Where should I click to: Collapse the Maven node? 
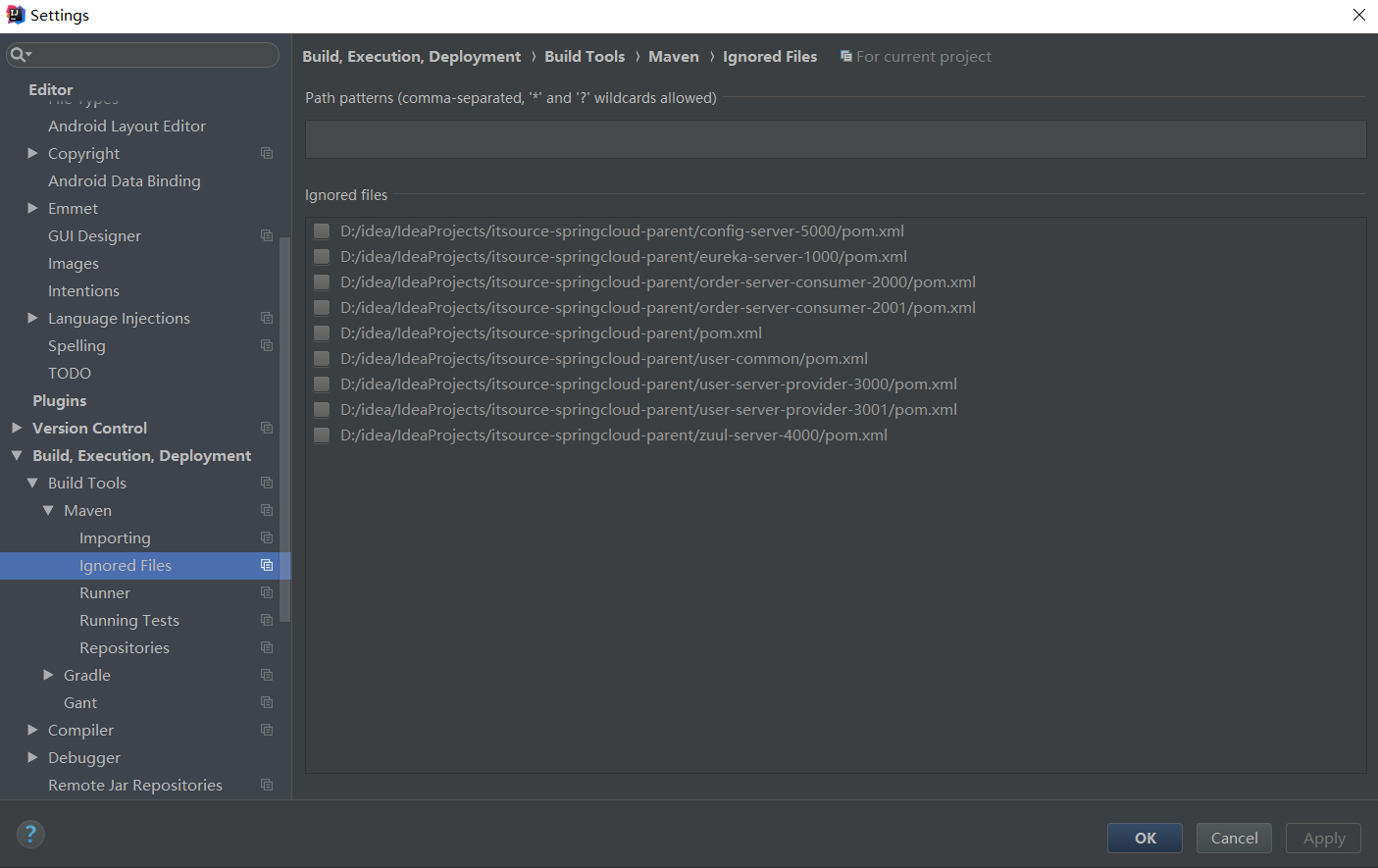point(48,510)
